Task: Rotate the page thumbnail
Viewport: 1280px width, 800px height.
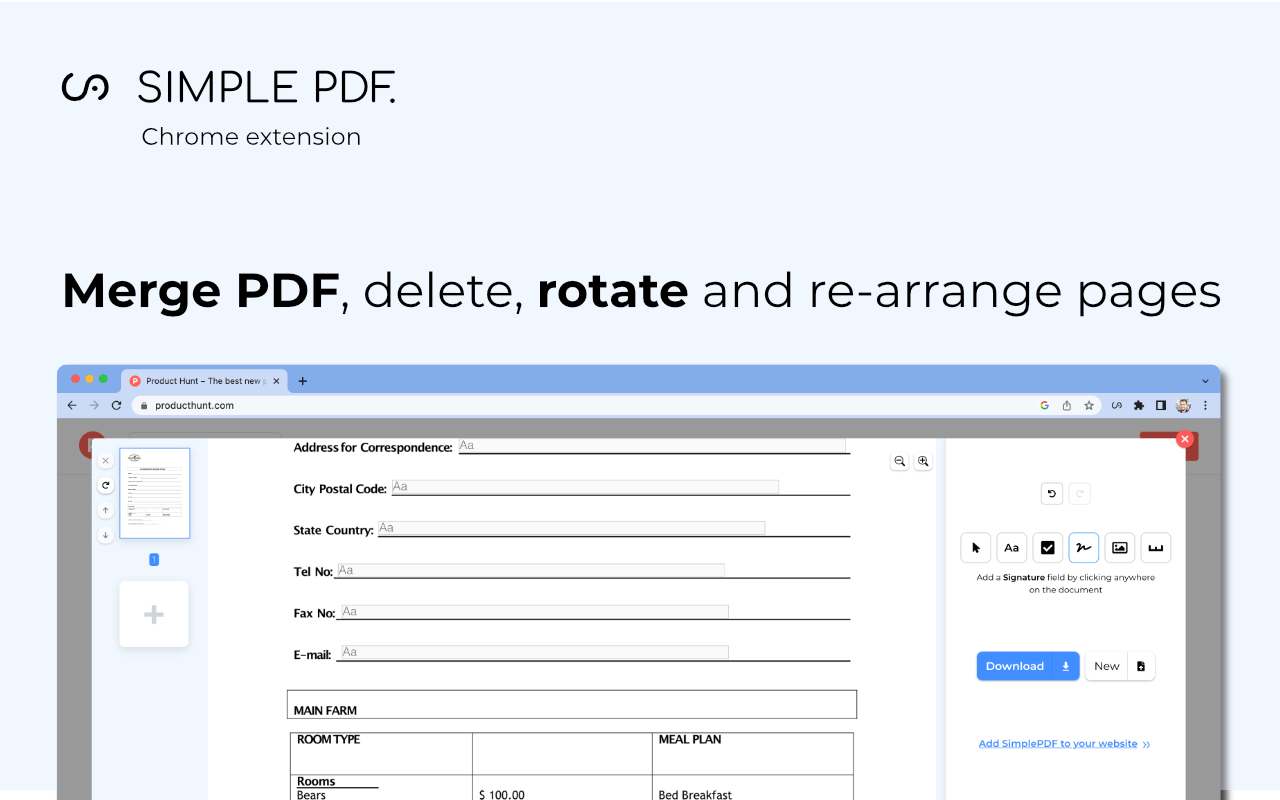Action: (x=105, y=485)
